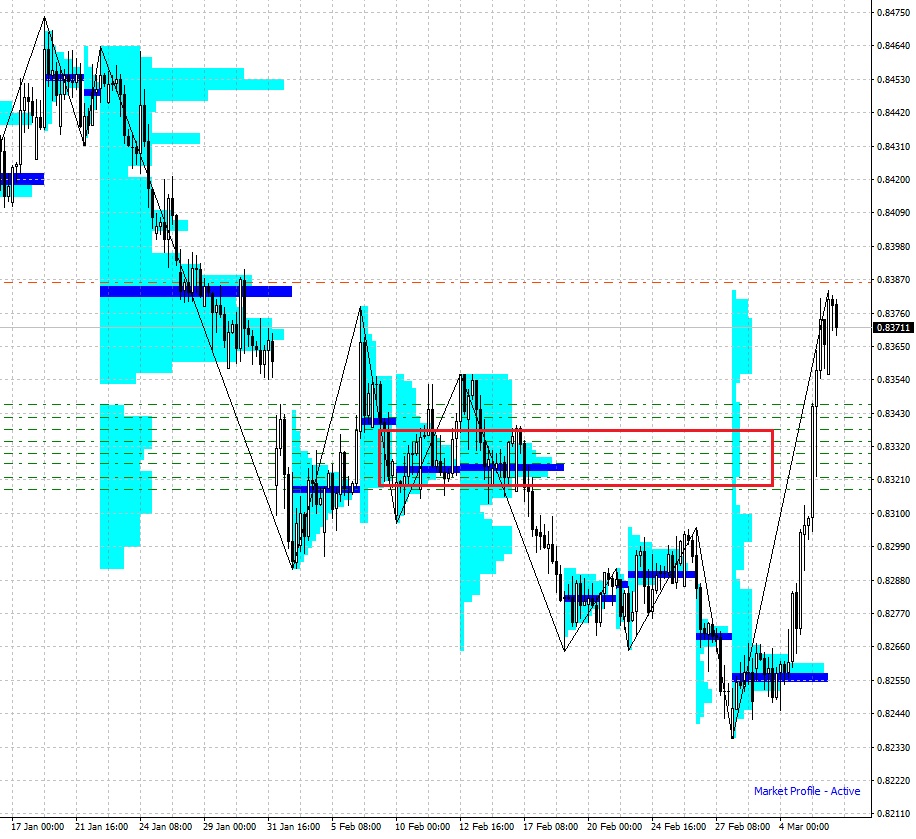Click the 12 Feb 16:00 time axis label
The height and width of the screenshot is (839, 916).
[x=487, y=827]
